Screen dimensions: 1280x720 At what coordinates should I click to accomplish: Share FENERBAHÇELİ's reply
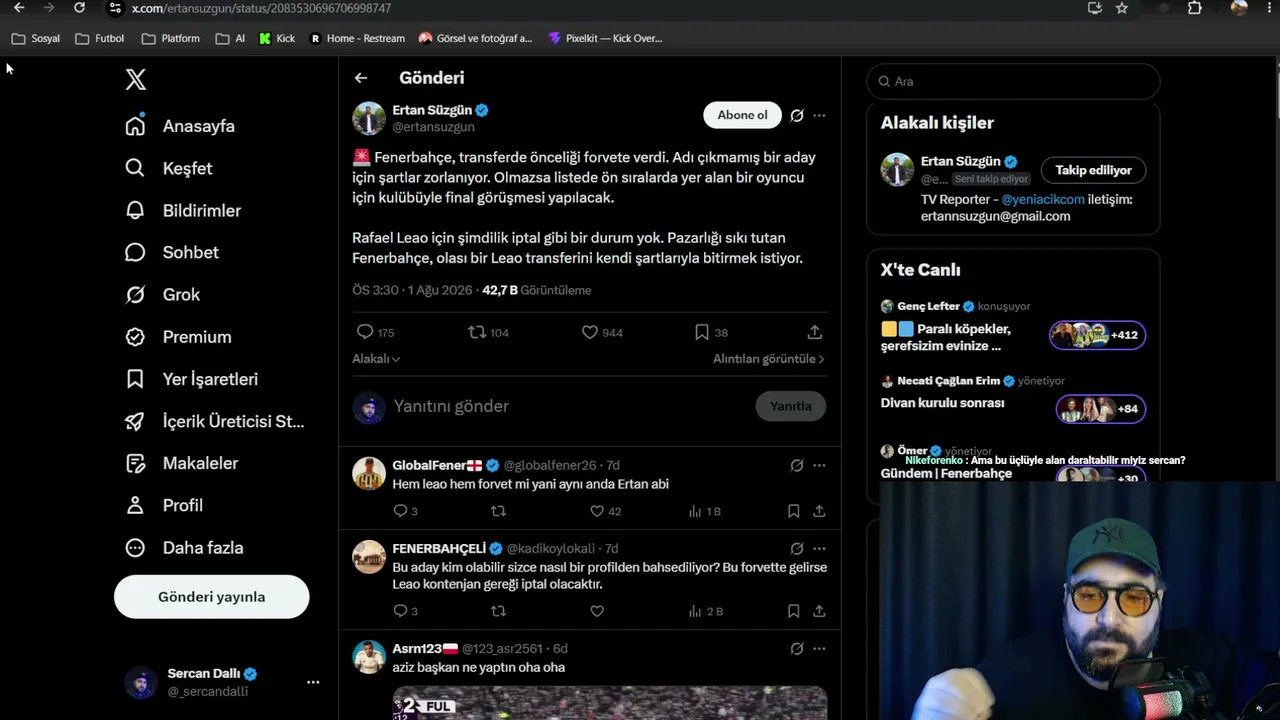(819, 611)
